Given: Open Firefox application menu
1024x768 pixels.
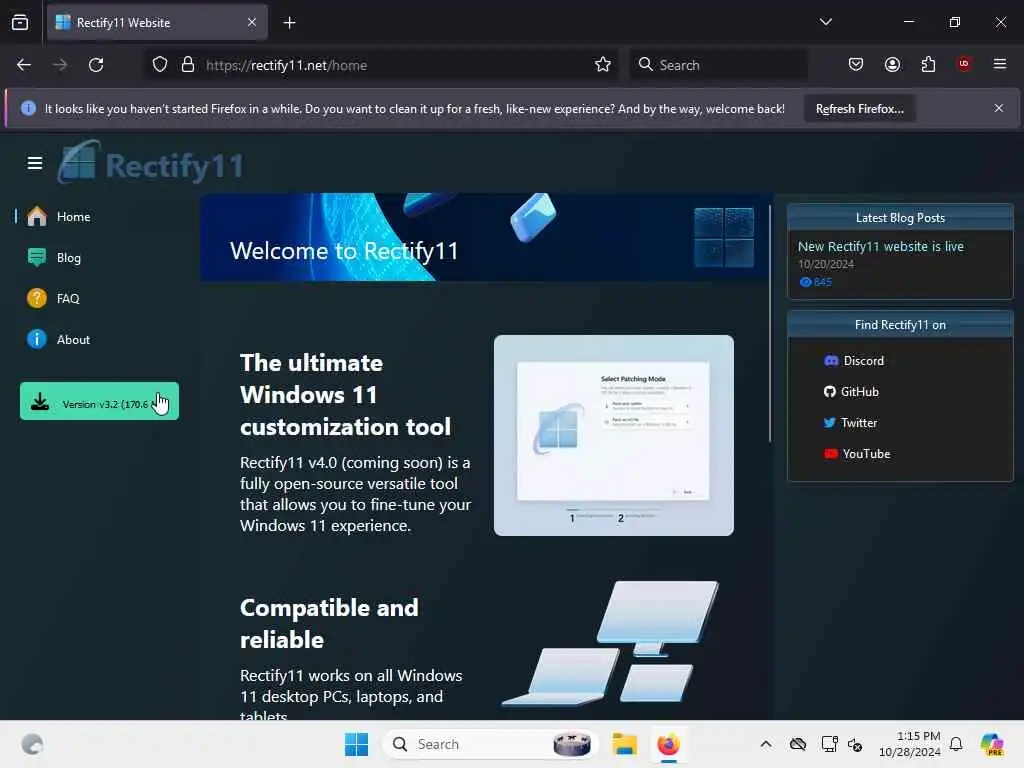Looking at the screenshot, I should coord(1000,64).
